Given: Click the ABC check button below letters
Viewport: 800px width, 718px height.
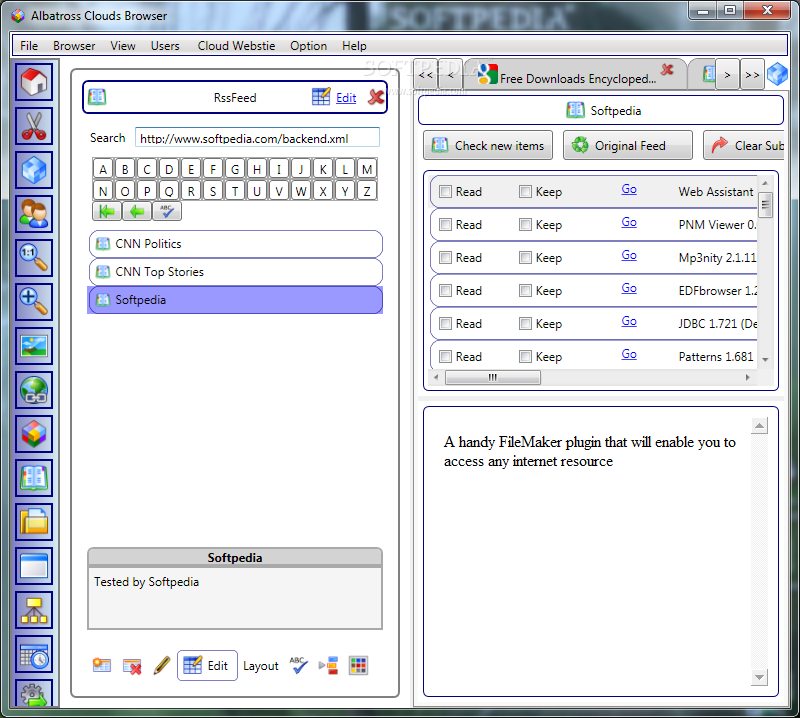Looking at the screenshot, I should point(167,211).
